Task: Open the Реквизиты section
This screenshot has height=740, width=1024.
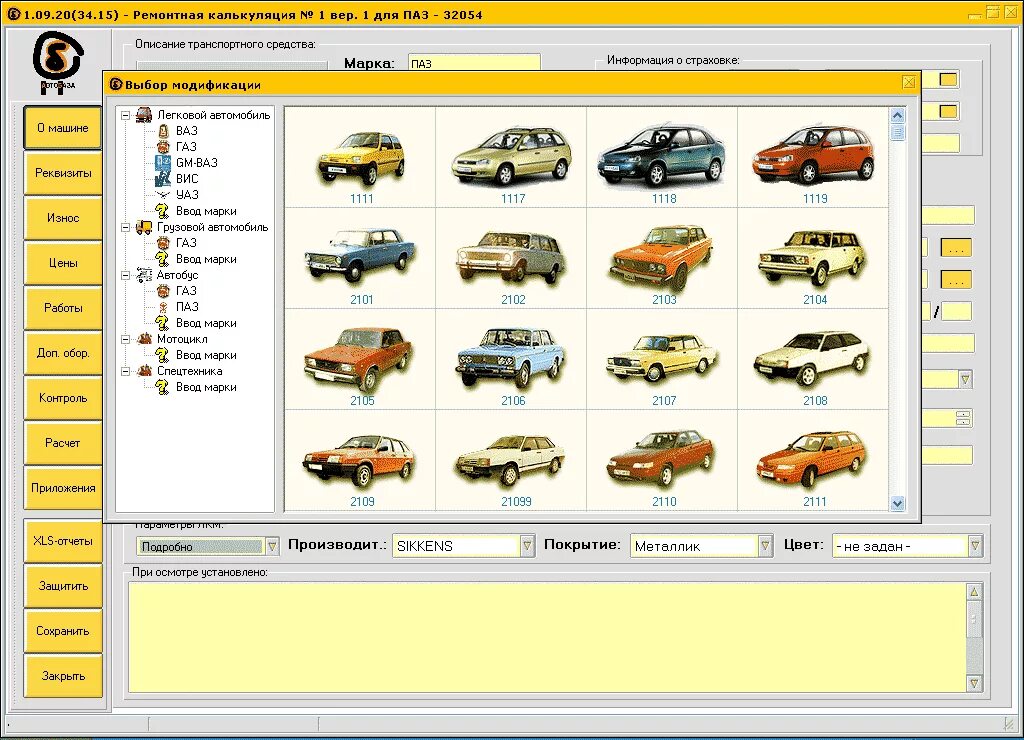Action: pyautogui.click(x=63, y=173)
